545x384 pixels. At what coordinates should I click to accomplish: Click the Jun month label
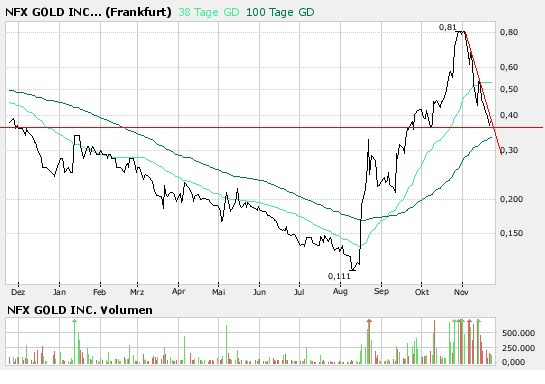259,292
